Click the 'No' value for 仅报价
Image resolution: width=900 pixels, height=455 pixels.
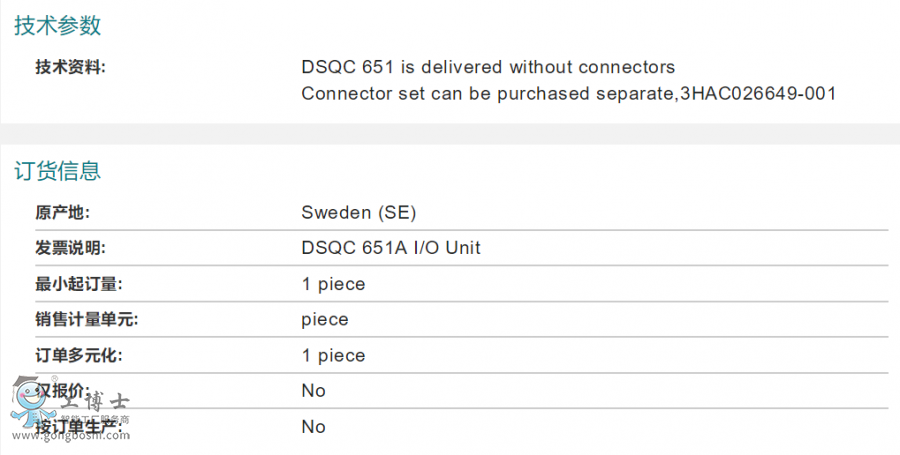313,391
